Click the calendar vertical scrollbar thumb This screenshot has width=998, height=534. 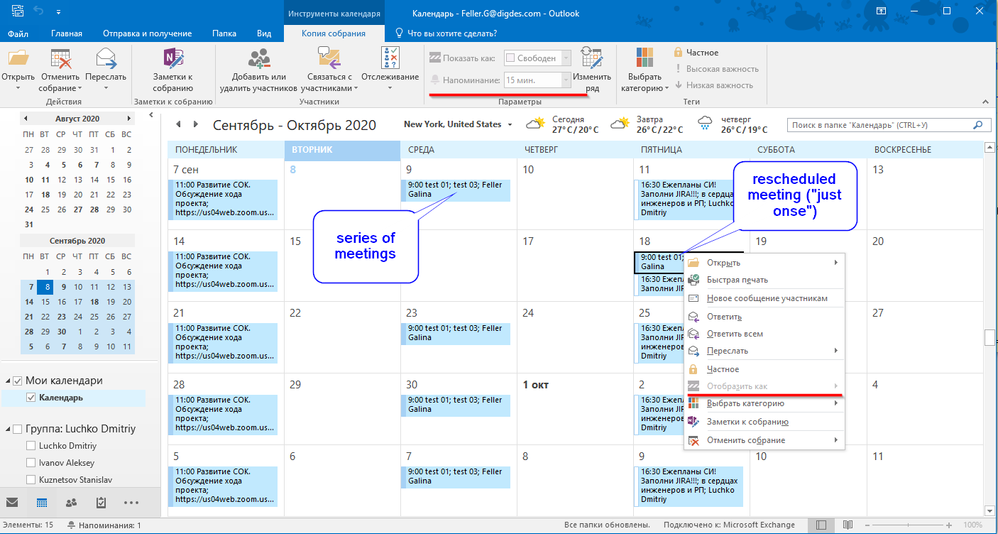tap(988, 337)
